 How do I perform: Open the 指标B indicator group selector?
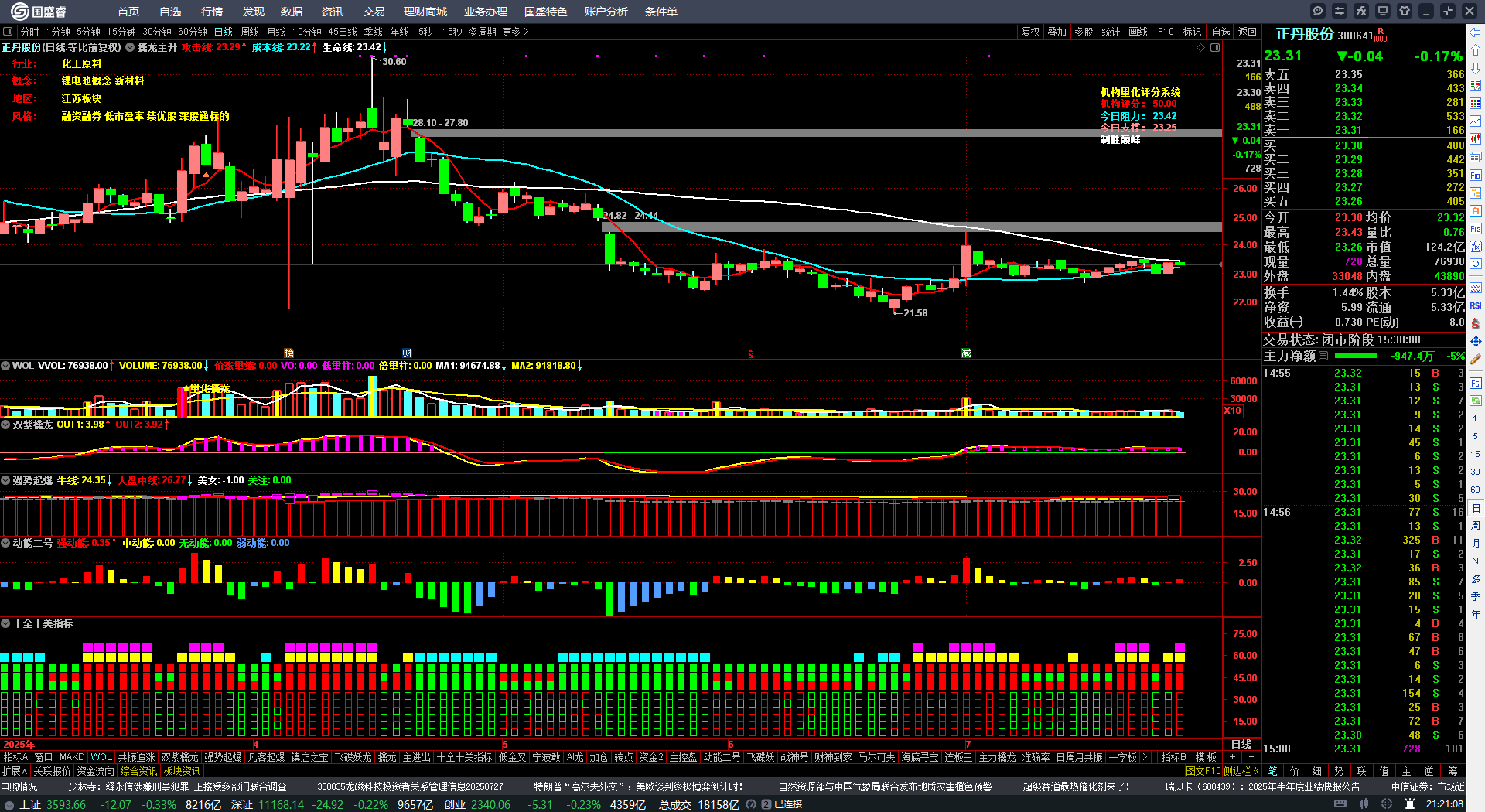click(x=1173, y=757)
